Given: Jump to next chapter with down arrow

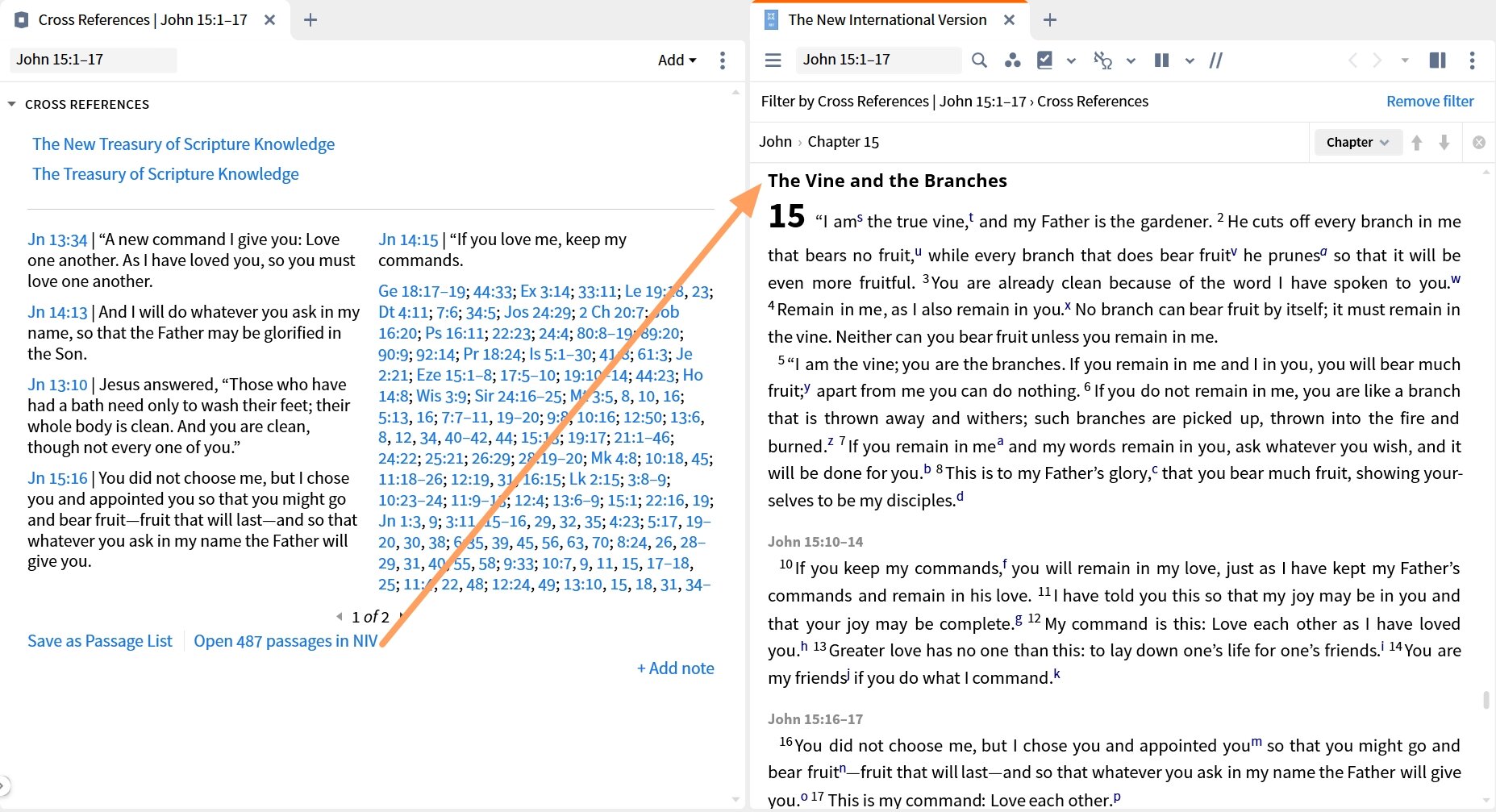Looking at the screenshot, I should tap(1444, 142).
